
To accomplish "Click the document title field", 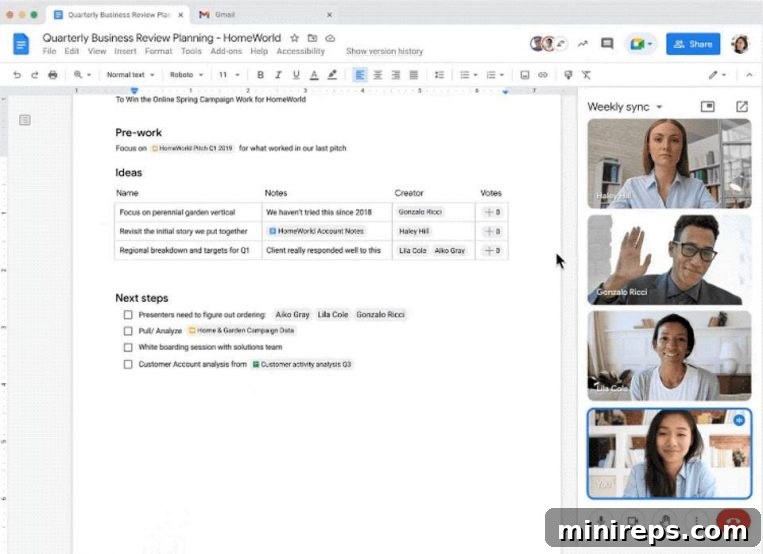I will [x=162, y=38].
